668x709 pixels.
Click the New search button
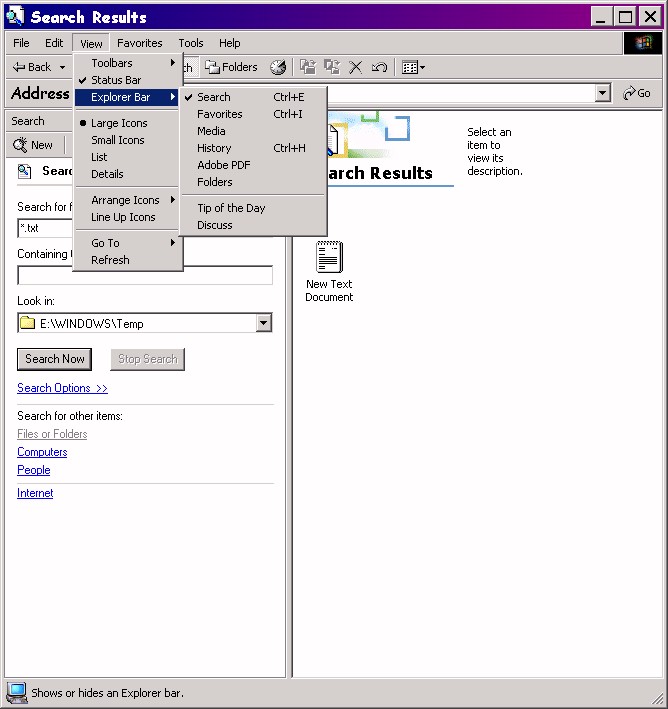[x=33, y=145]
